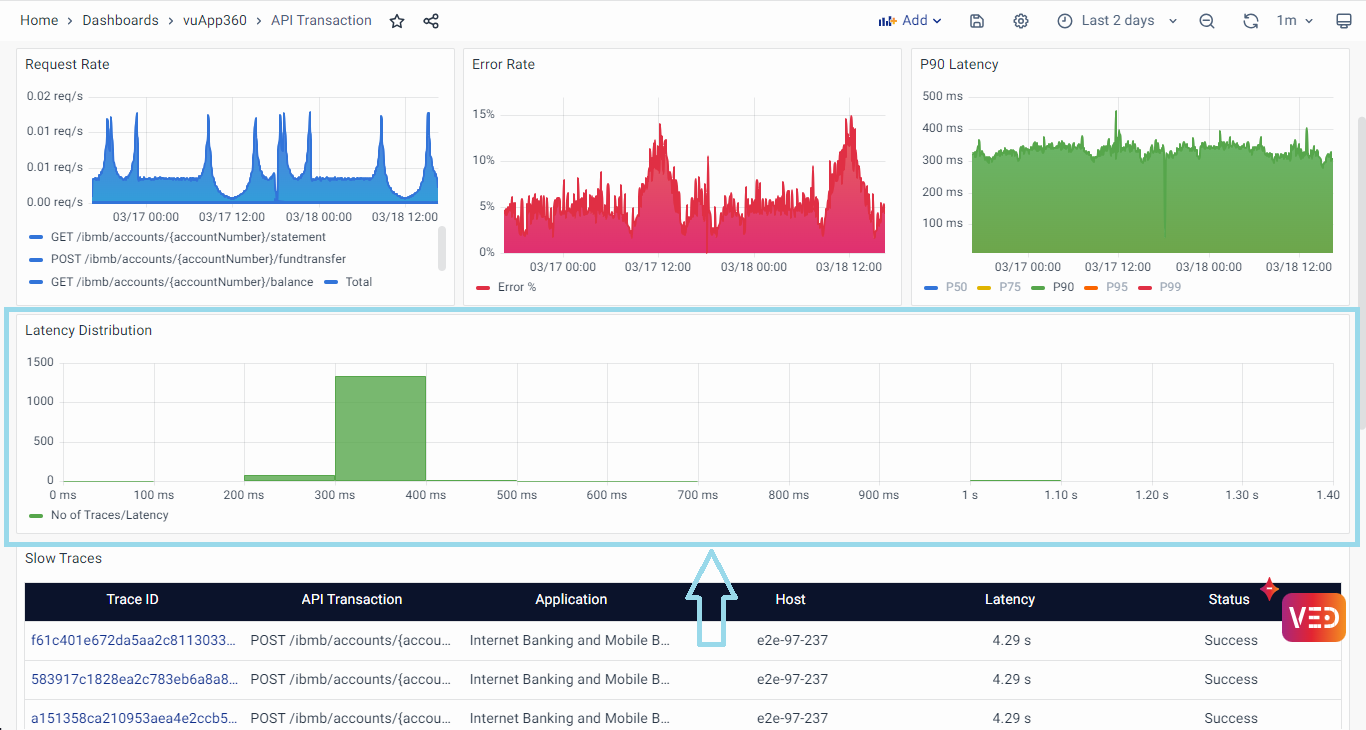Viewport: 1366px width, 730px height.
Task: Open dashboard settings gear icon
Action: click(1020, 21)
